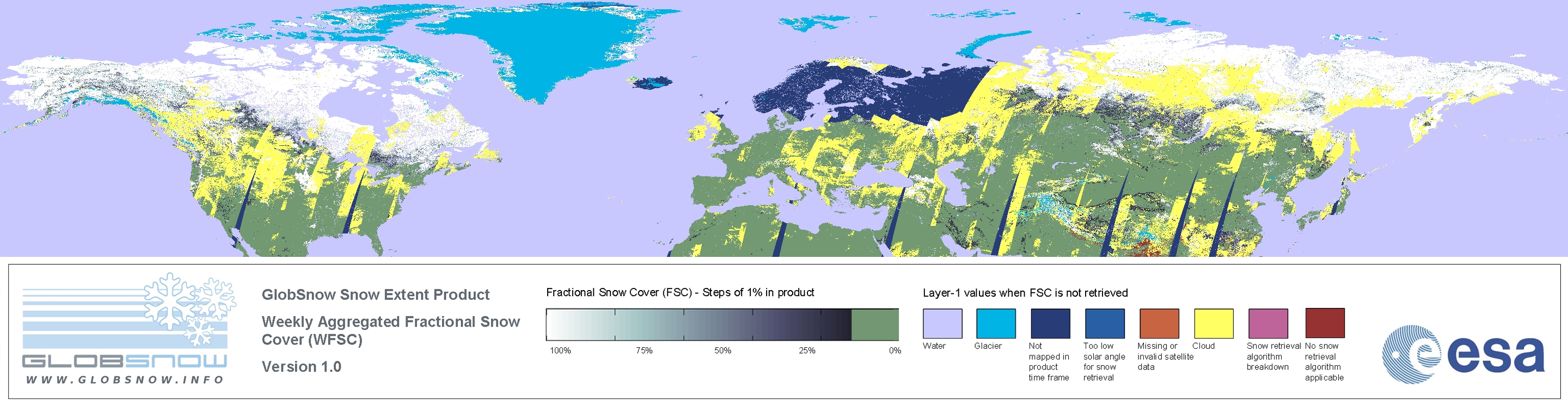The width and height of the screenshot is (1568, 406).
Task: Click the 'GlobSnow Snow Extent Product' title
Action: pos(376,294)
